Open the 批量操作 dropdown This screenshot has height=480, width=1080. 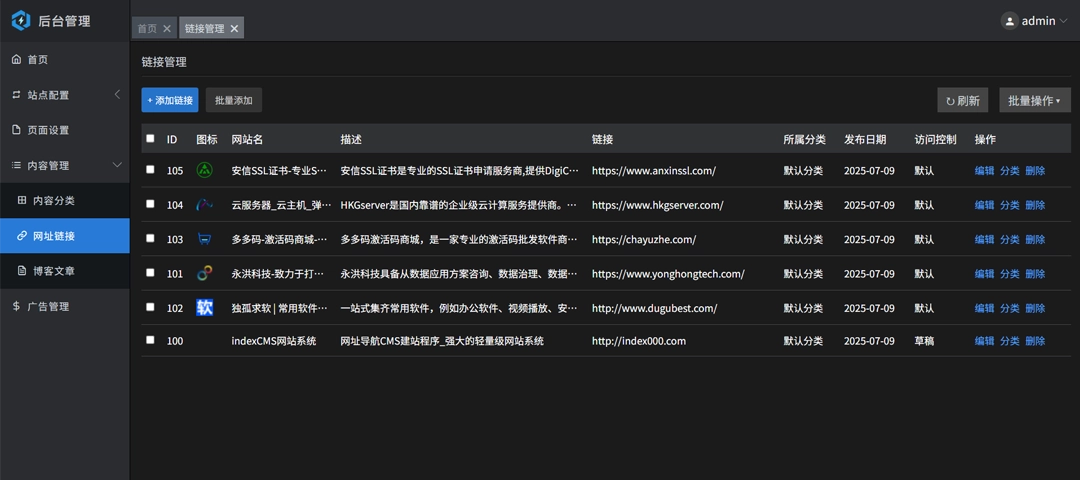1034,100
